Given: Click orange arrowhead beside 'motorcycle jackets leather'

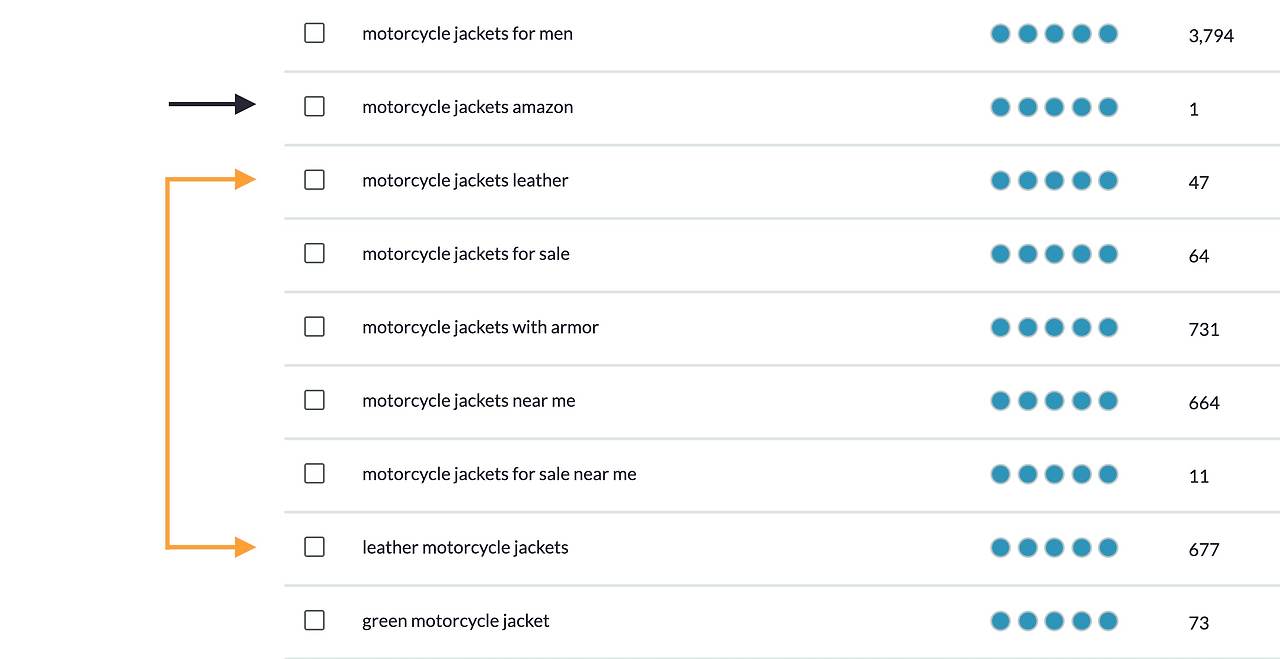Looking at the screenshot, I should click(245, 179).
